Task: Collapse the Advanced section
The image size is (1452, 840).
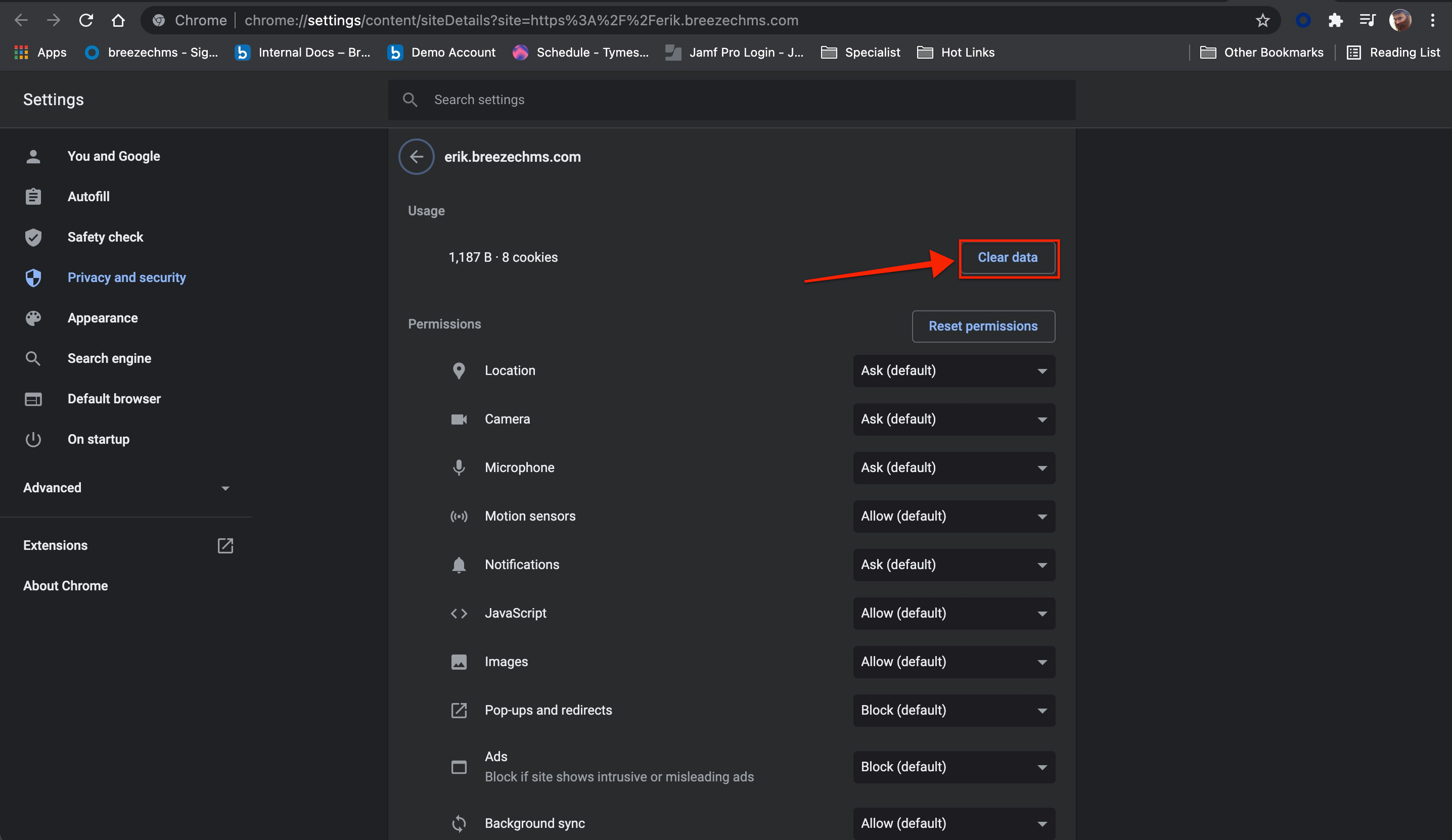Action: click(225, 487)
